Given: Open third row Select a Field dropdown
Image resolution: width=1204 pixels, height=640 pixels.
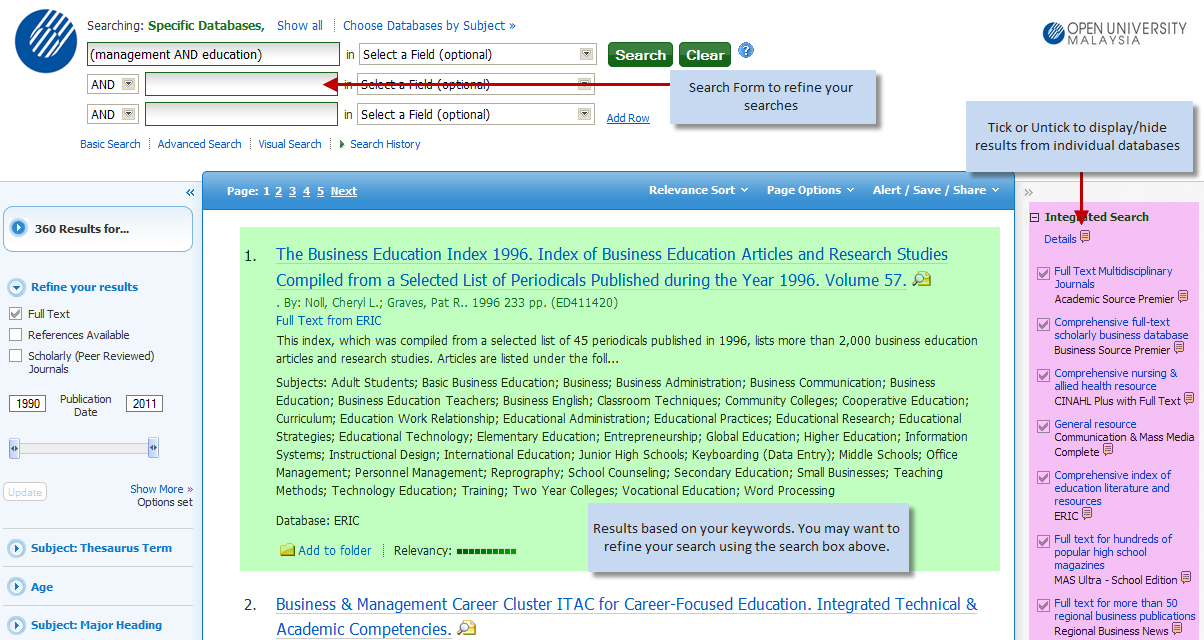Looking at the screenshot, I should pyautogui.click(x=477, y=114).
